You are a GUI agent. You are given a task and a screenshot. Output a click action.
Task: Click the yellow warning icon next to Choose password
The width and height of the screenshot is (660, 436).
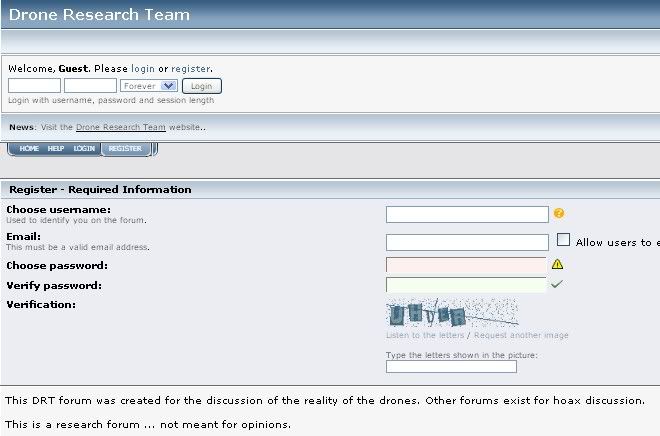[557, 264]
